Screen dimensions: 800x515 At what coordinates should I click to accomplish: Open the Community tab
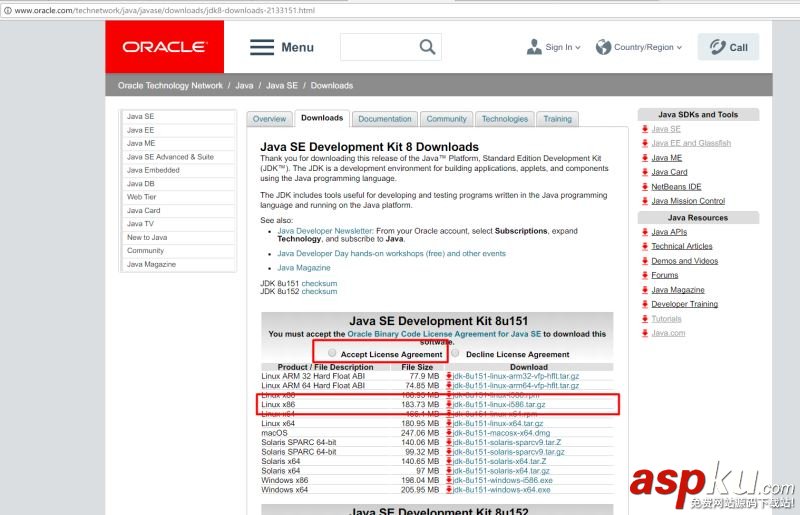coord(446,119)
